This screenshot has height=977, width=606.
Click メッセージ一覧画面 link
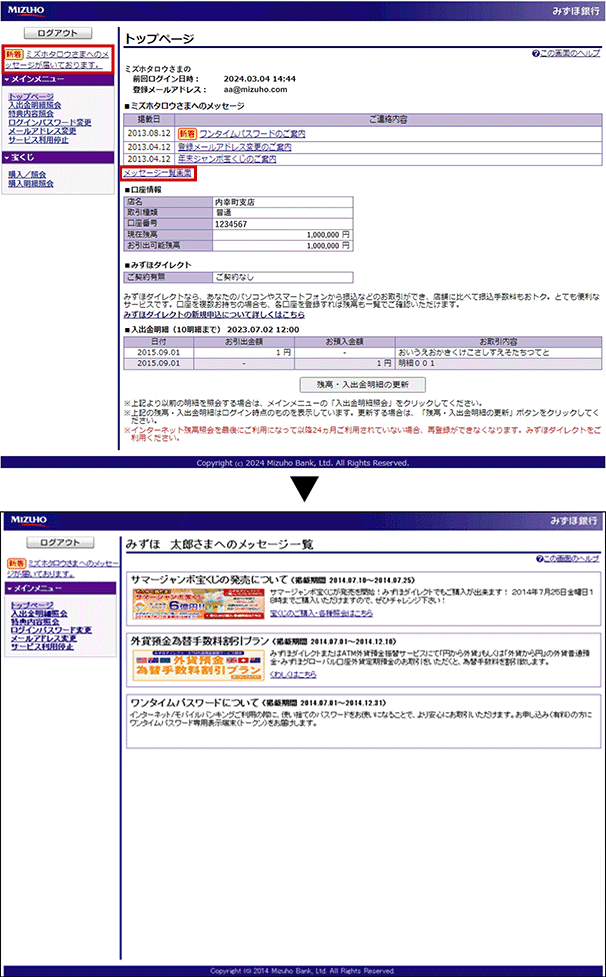tap(158, 173)
